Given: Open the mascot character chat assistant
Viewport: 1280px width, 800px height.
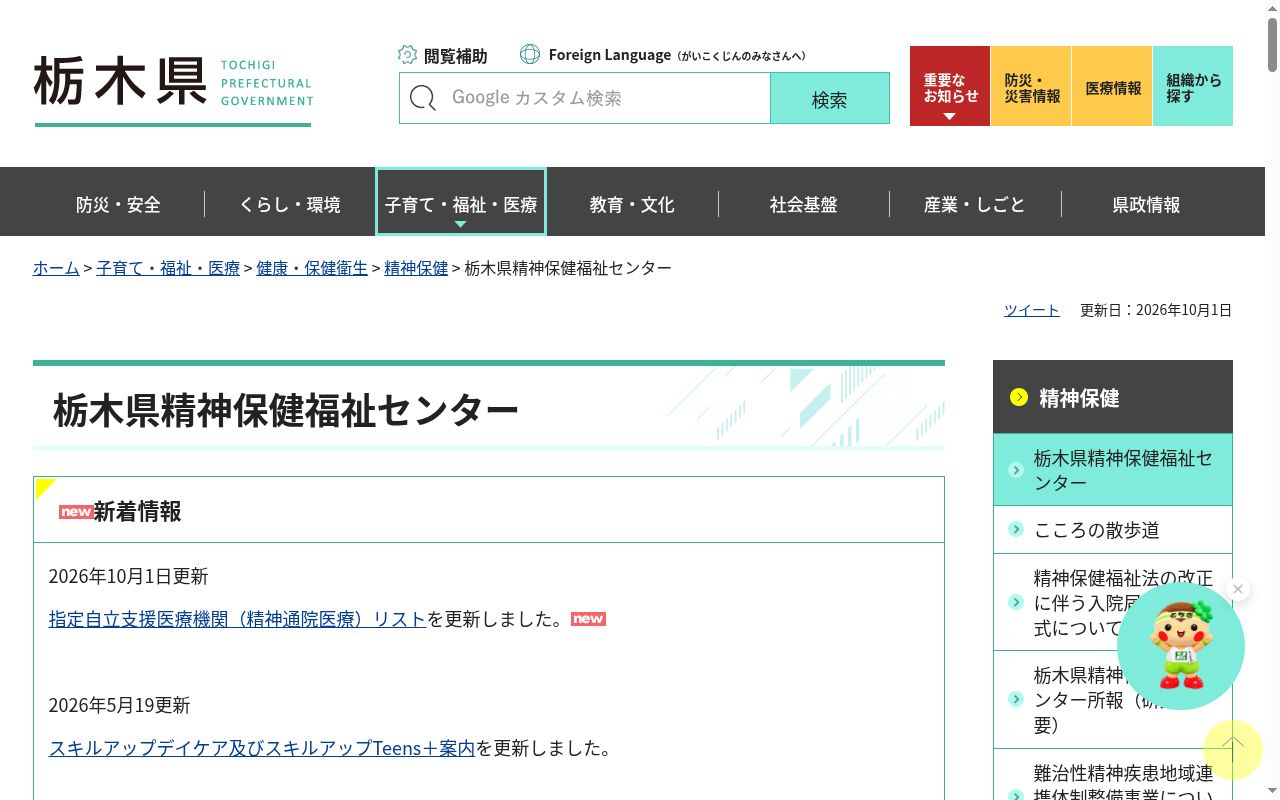Looking at the screenshot, I should click(1181, 646).
